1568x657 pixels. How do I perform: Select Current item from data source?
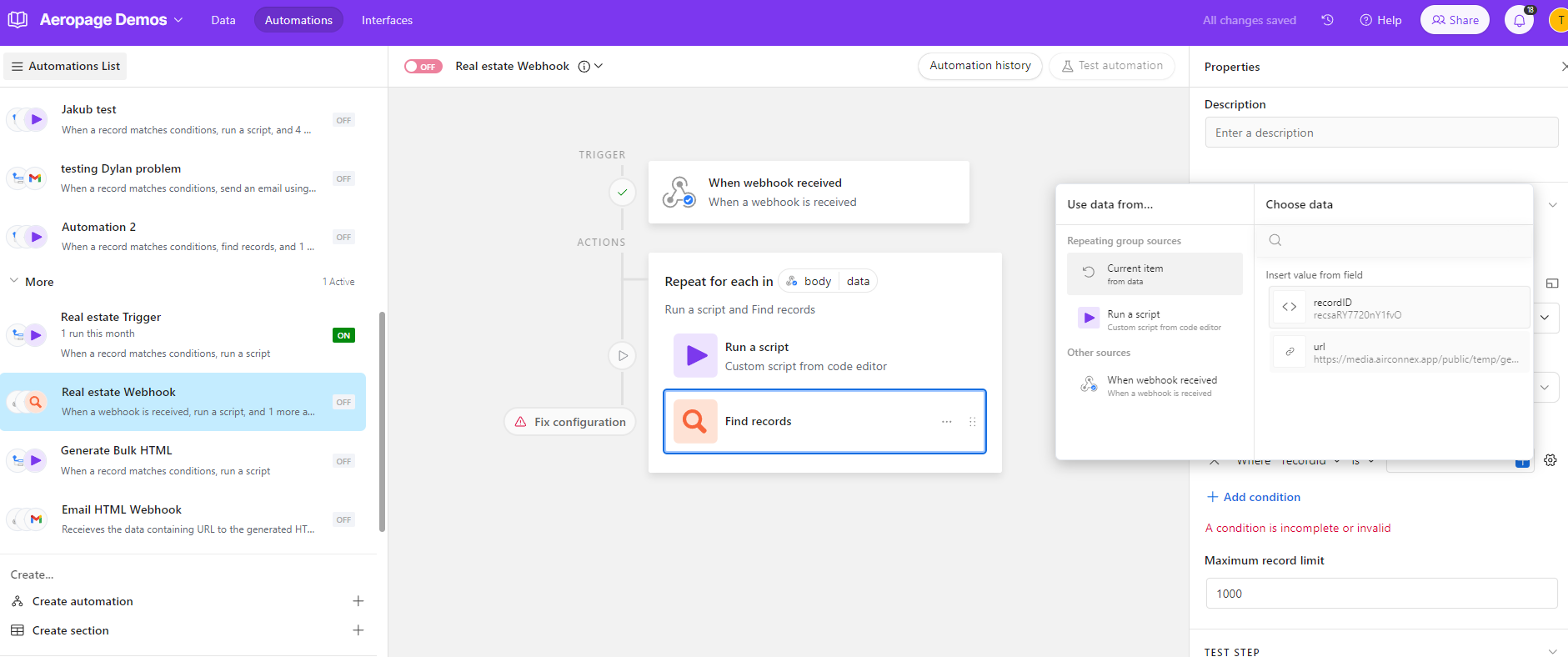[1155, 274]
